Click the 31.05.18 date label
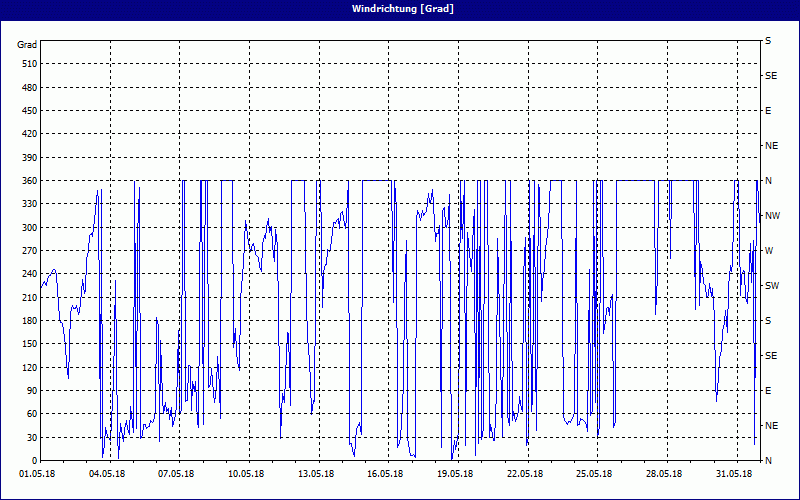The height and width of the screenshot is (500, 800). (x=734, y=474)
